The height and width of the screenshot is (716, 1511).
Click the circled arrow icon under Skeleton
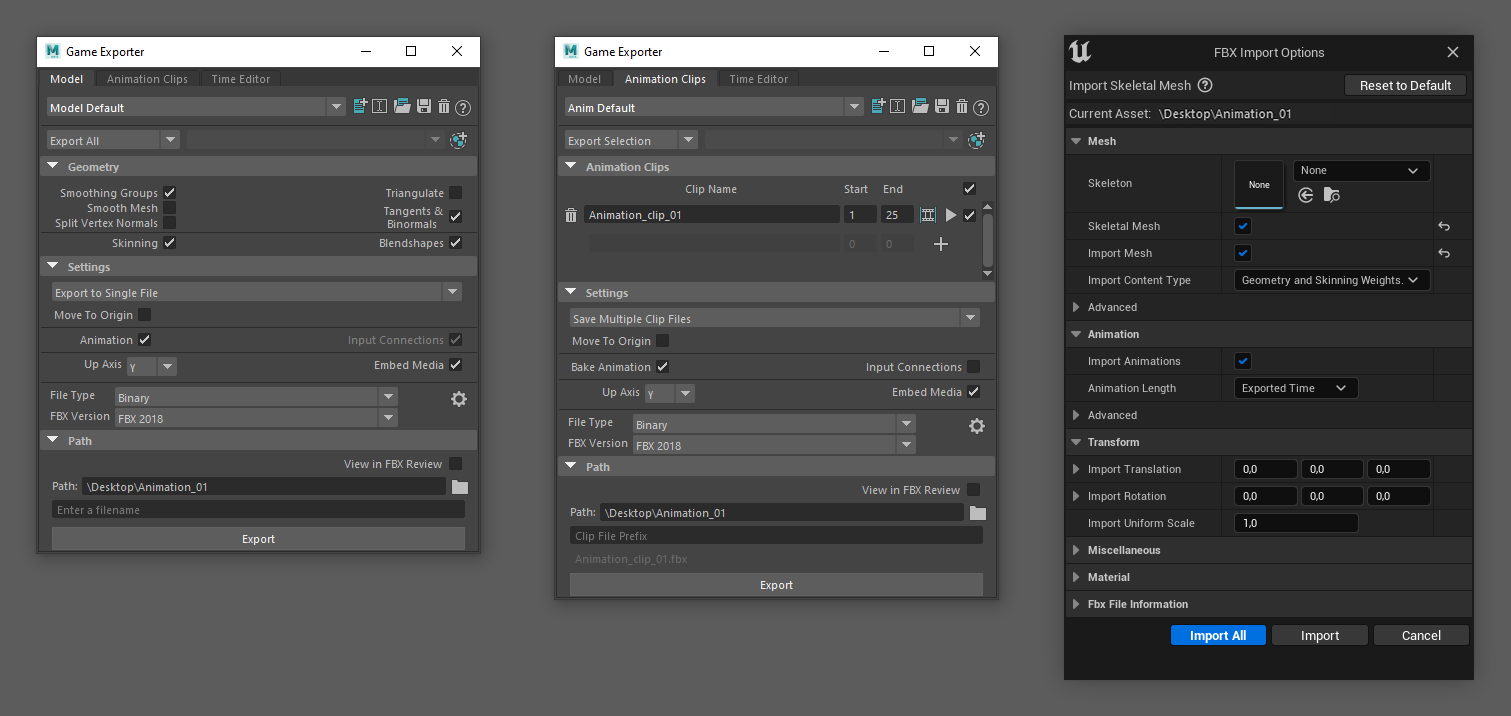[1306, 196]
